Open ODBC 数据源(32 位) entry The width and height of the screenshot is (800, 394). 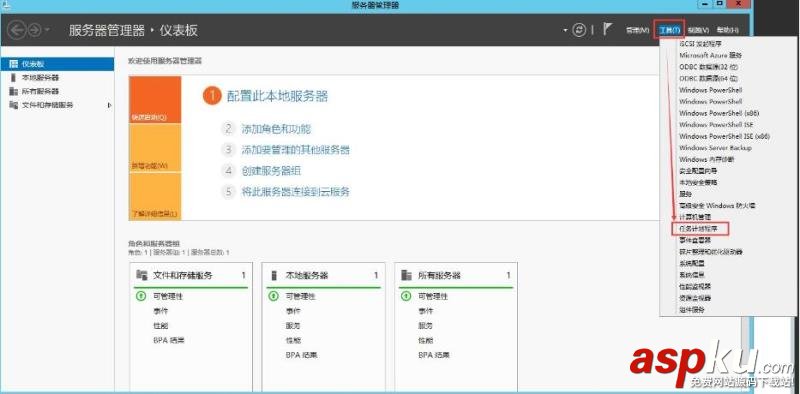pos(709,67)
